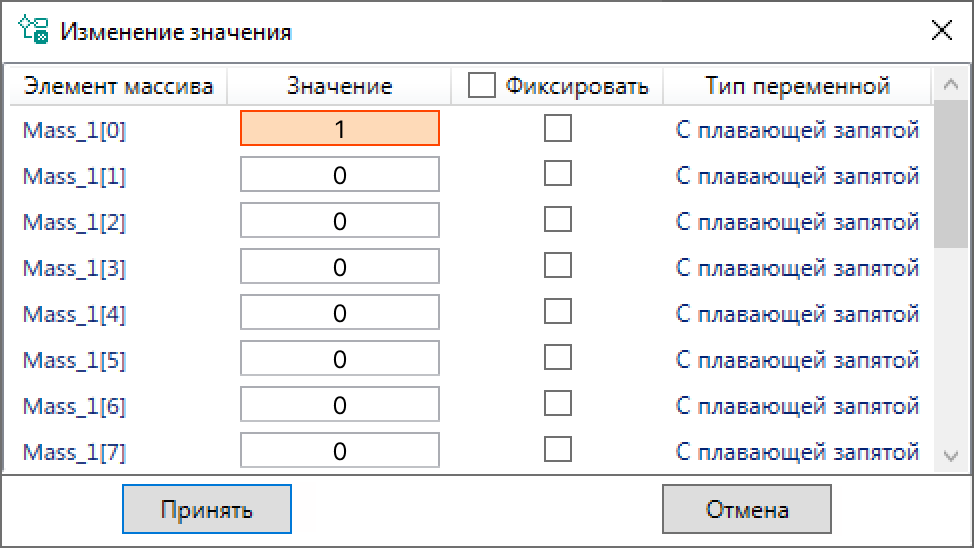
Task: Click the value field for Mass_1[2]
Action: tap(339, 221)
